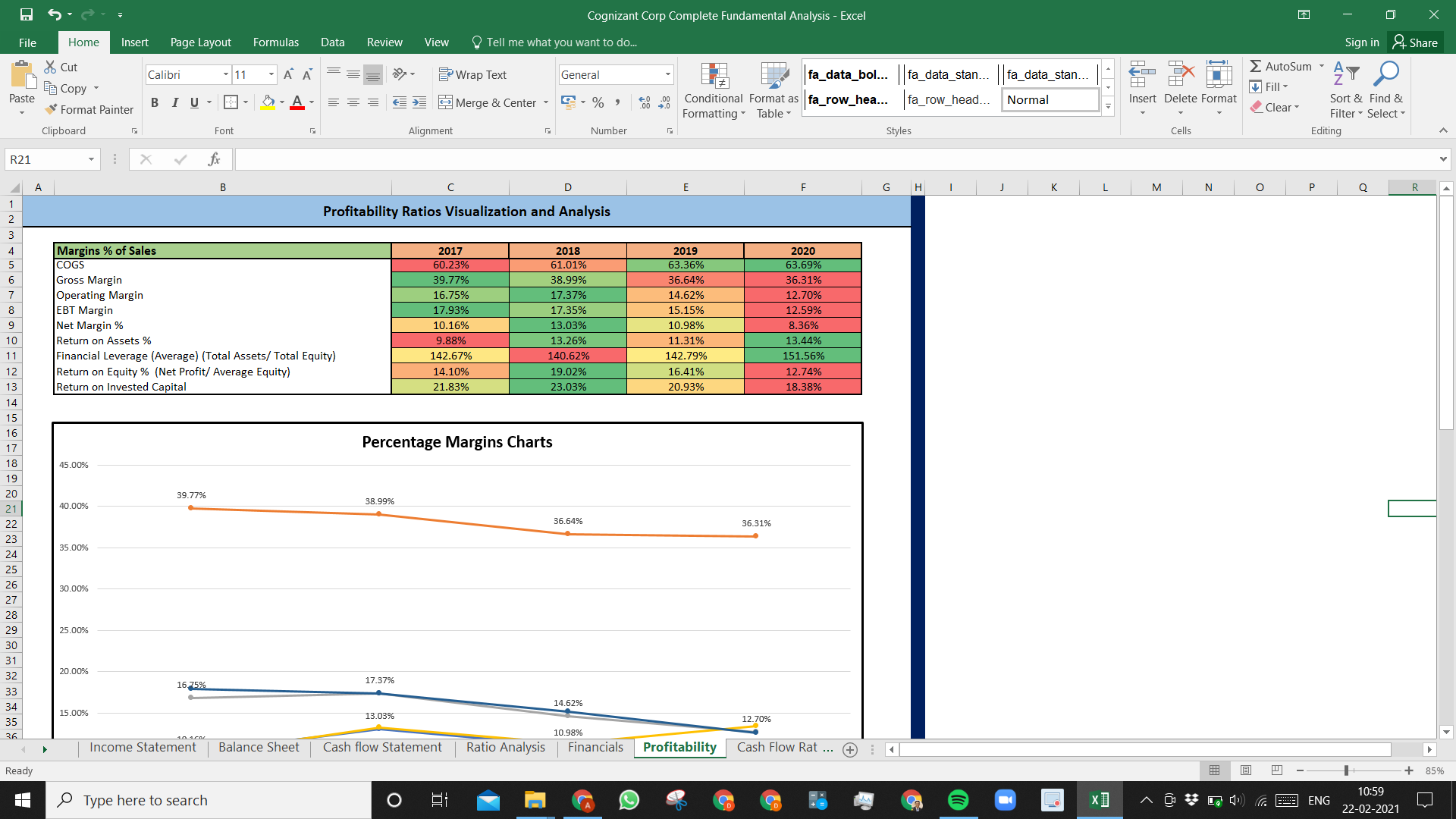
Task: Switch to Page Layout view in status bar
Action: coord(1246,770)
